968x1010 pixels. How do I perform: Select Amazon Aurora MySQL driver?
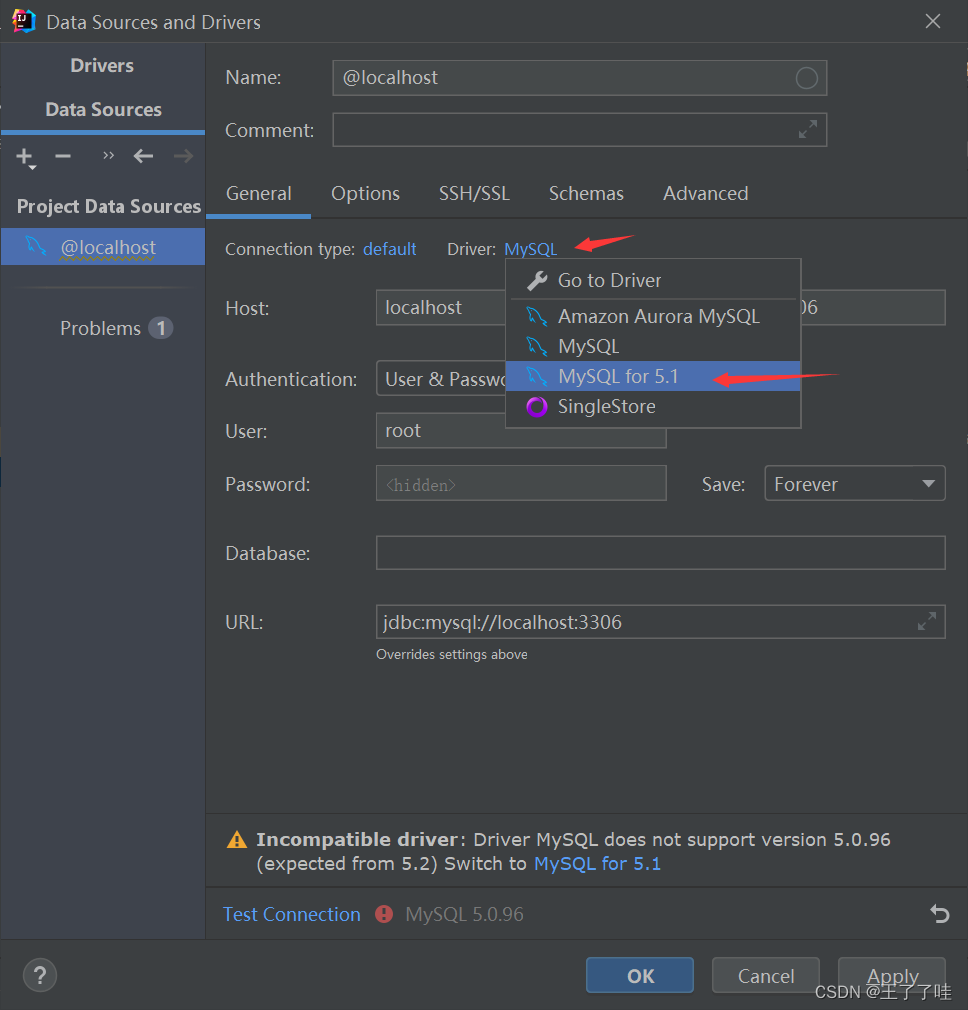(653, 316)
